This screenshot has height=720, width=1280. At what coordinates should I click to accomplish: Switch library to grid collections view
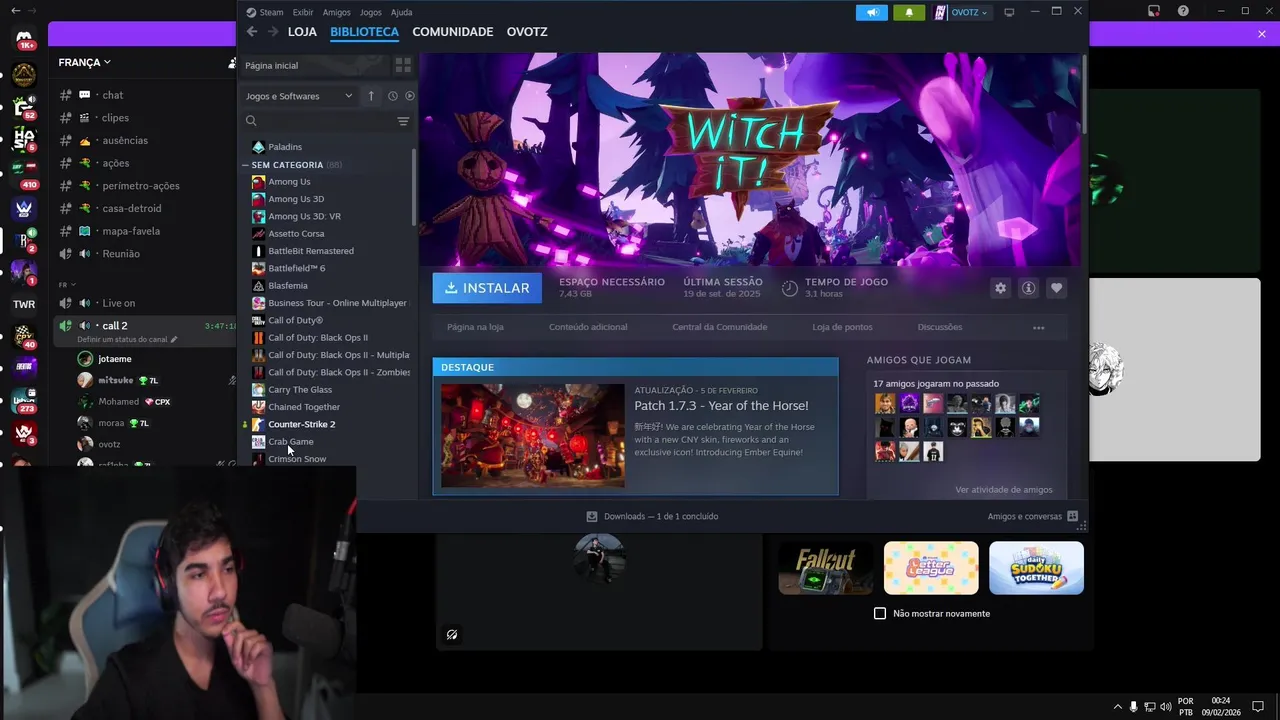403,65
